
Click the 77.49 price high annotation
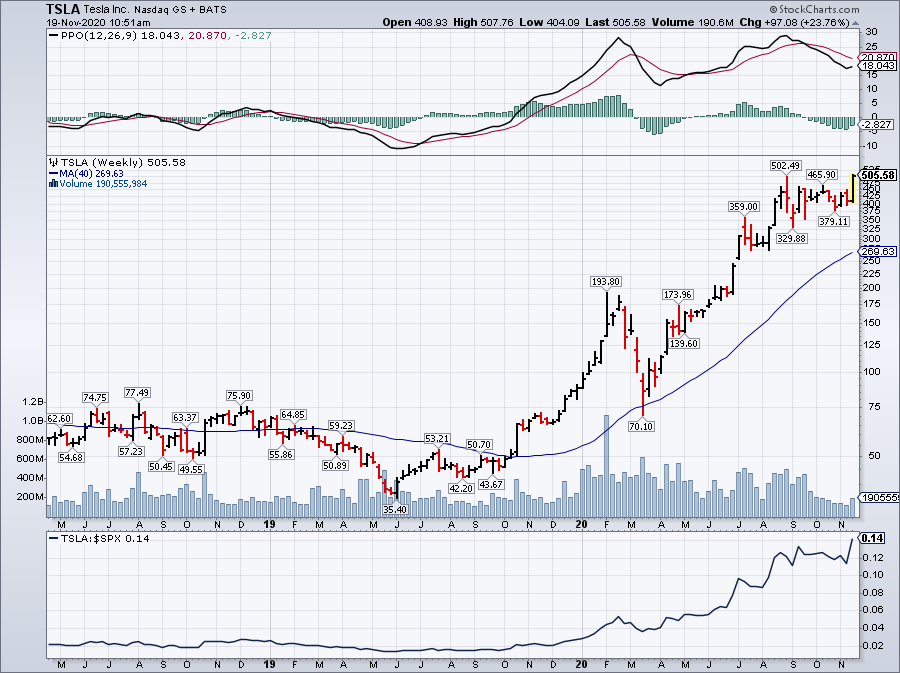137,393
